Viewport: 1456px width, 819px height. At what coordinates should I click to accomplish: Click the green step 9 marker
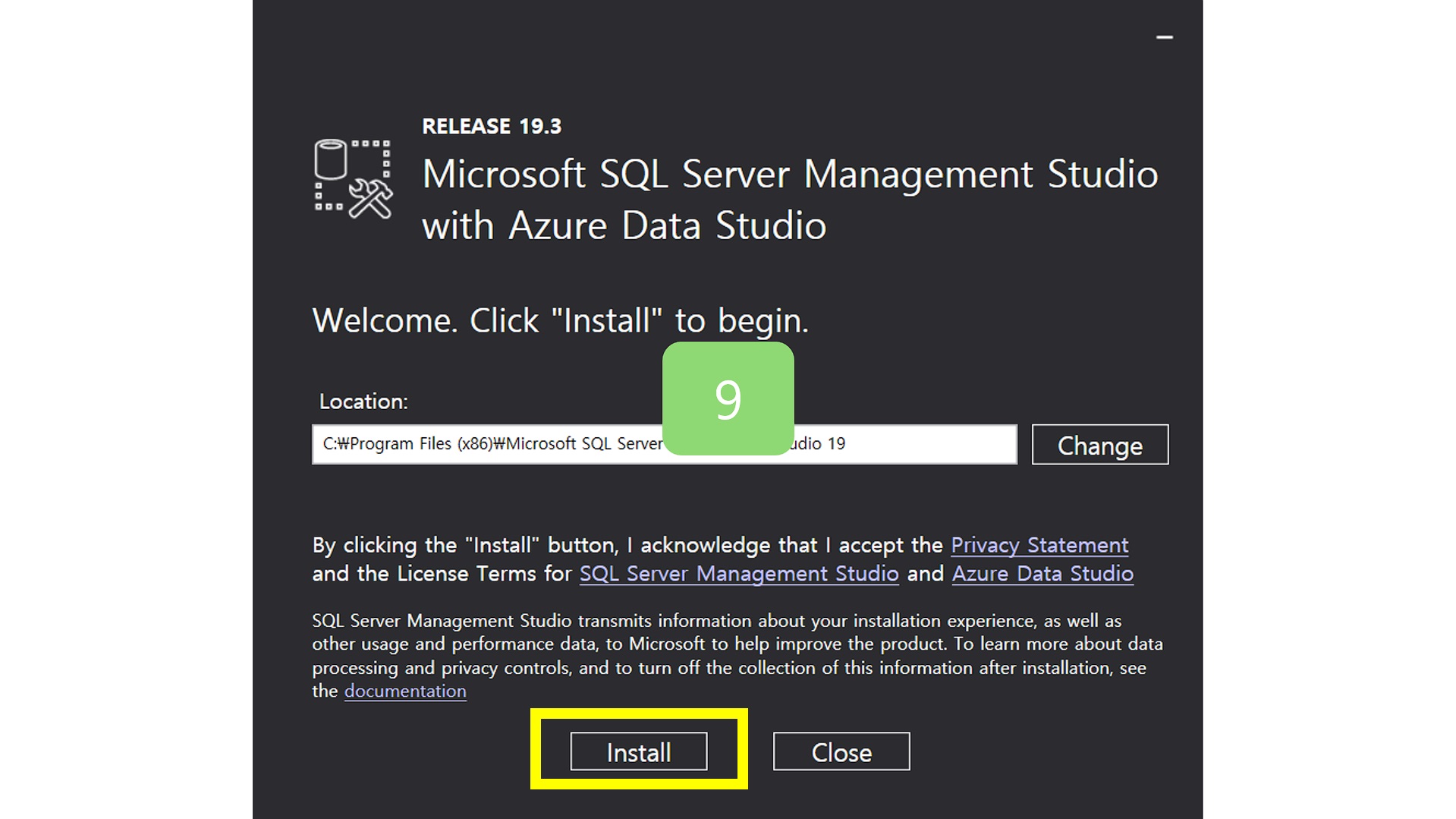pos(728,397)
